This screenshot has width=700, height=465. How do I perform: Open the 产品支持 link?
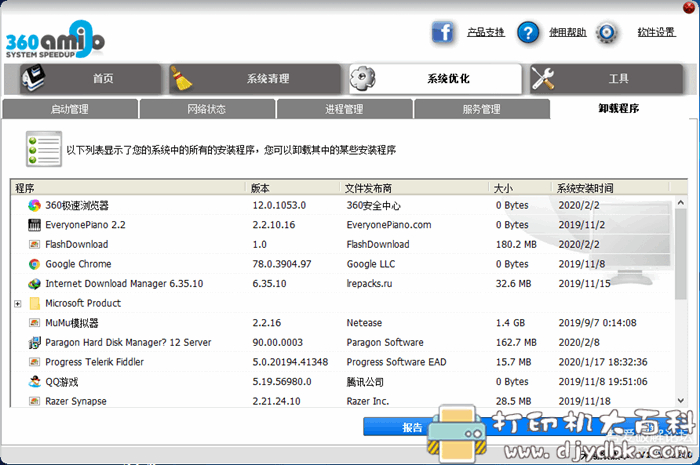(x=486, y=32)
